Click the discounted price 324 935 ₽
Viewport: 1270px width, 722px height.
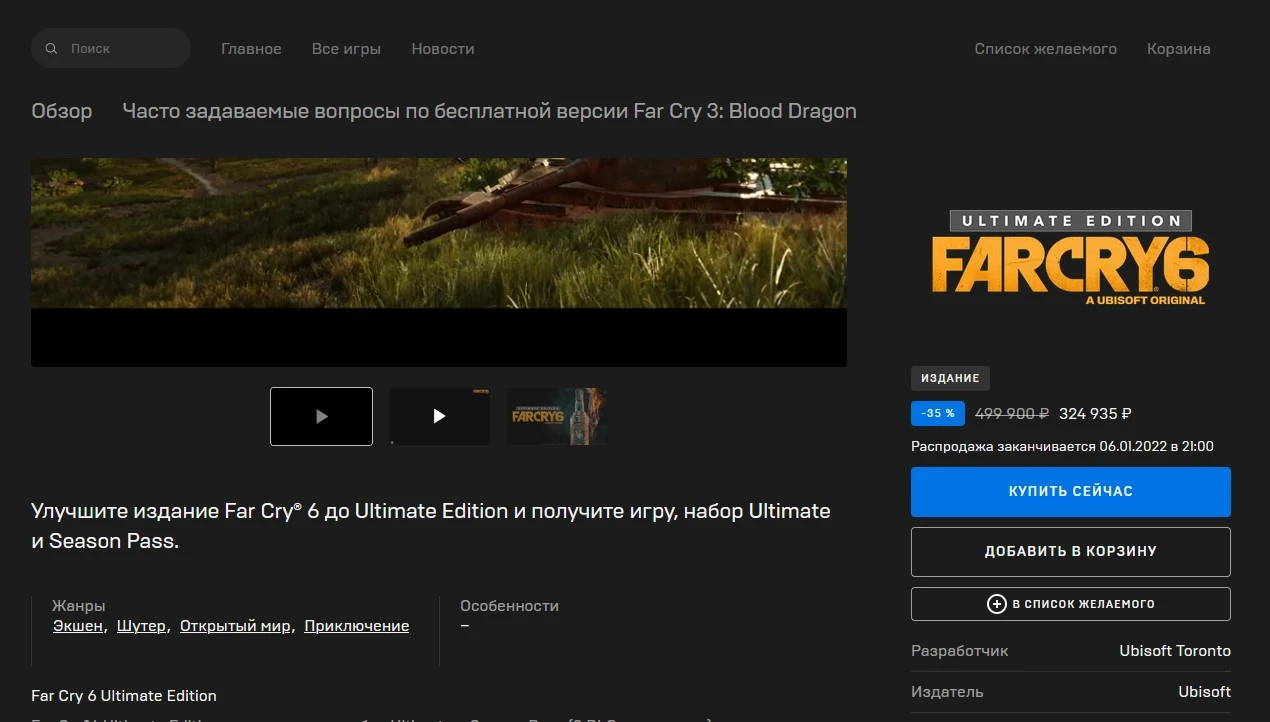click(1095, 413)
